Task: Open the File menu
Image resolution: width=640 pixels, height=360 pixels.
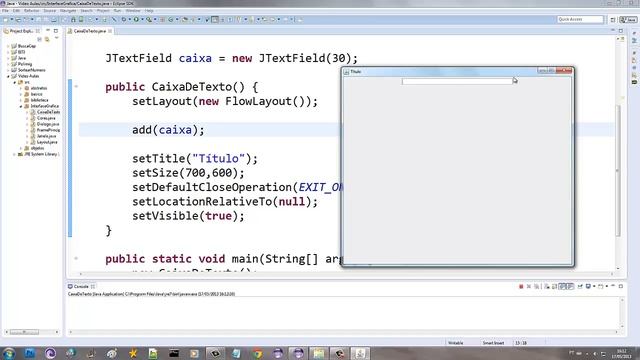Action: (x=5, y=11)
